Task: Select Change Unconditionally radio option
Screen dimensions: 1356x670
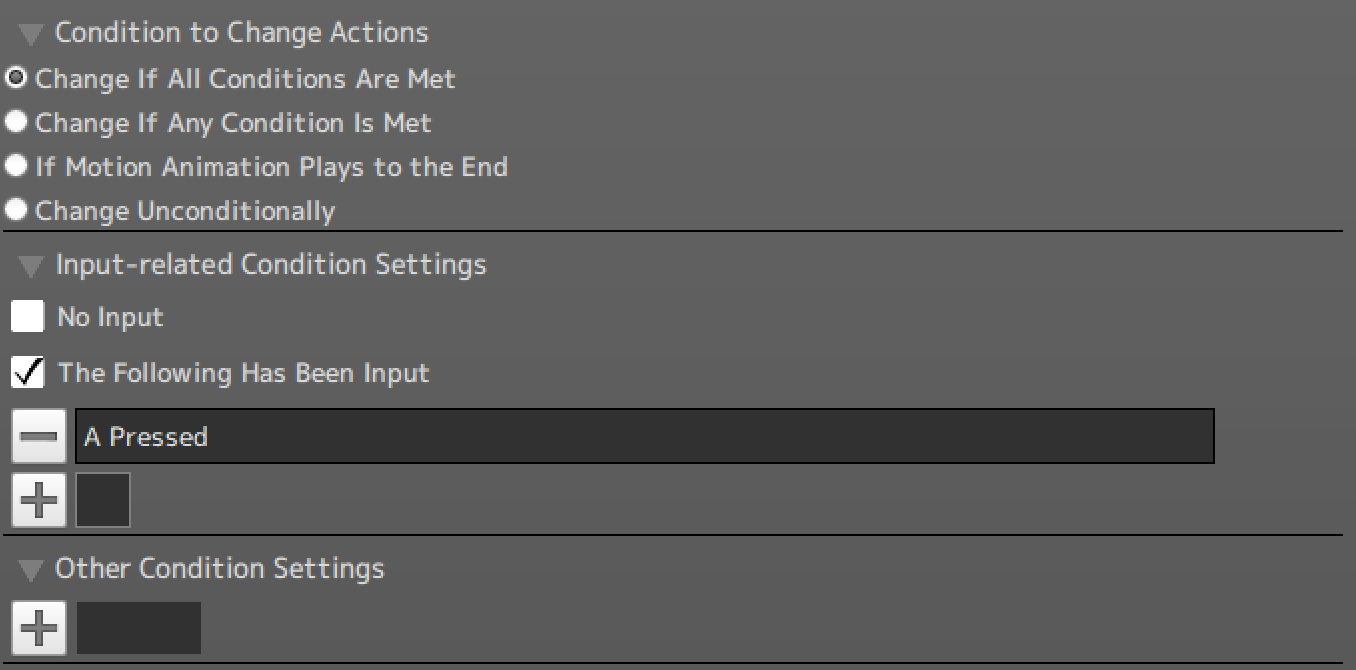Action: click(16, 210)
